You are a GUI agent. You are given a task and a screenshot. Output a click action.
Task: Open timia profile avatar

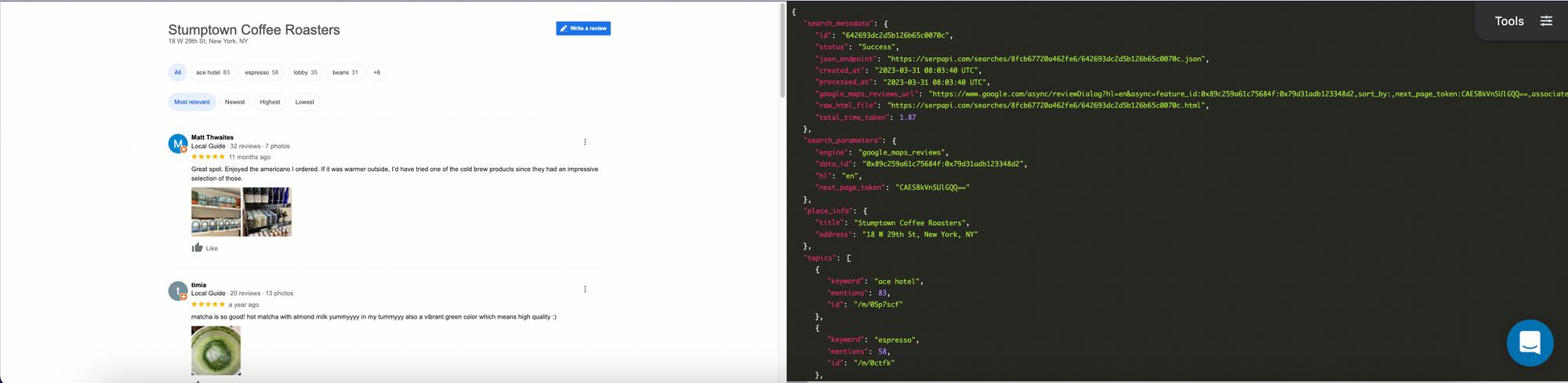point(178,291)
